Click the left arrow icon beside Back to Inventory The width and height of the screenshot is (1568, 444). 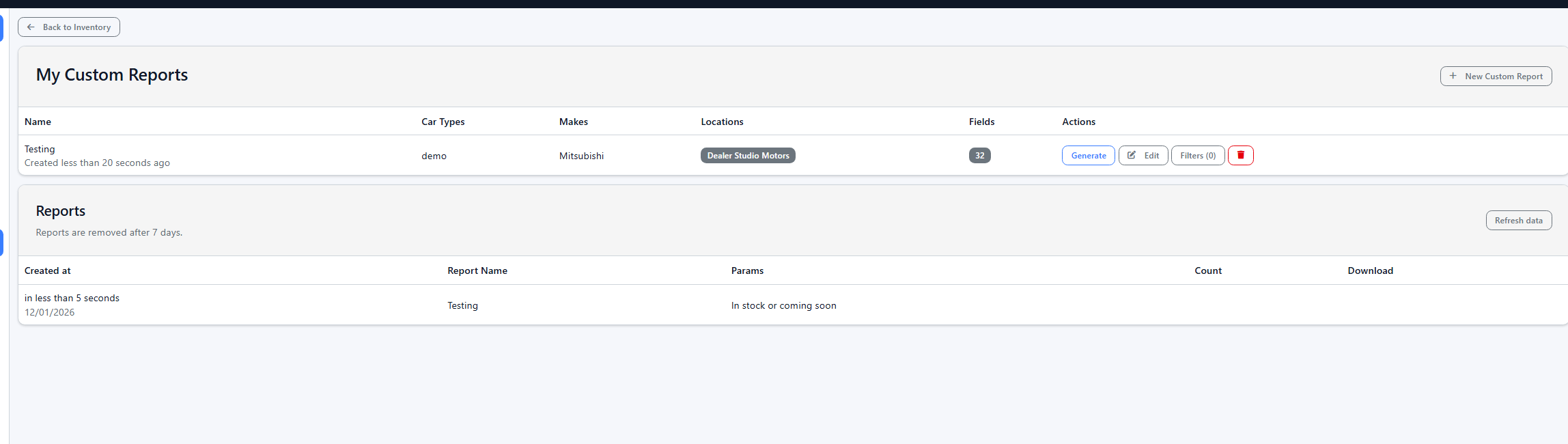coord(31,27)
